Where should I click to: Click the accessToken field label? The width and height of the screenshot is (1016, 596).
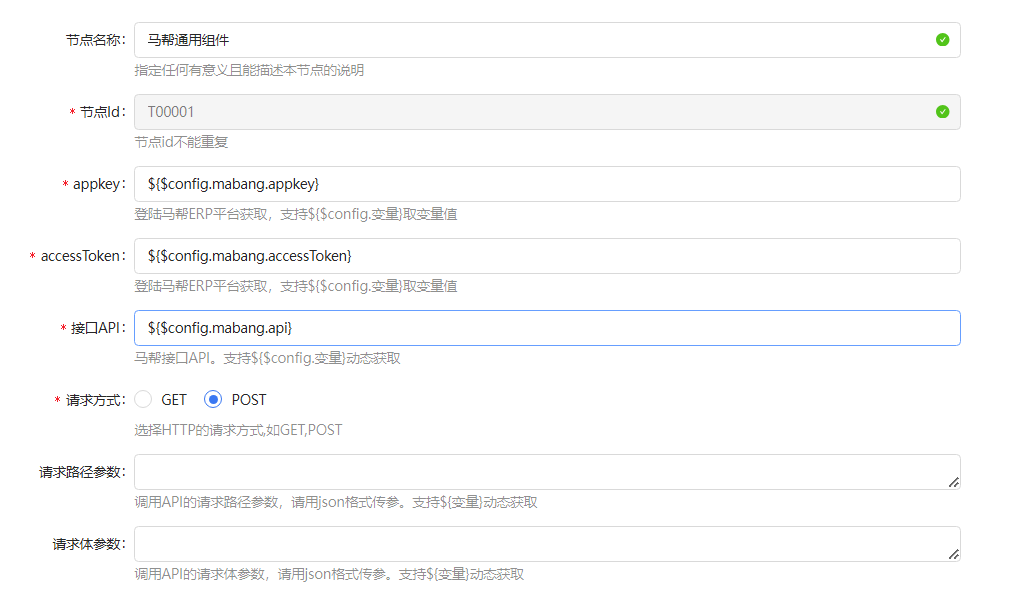click(83, 256)
